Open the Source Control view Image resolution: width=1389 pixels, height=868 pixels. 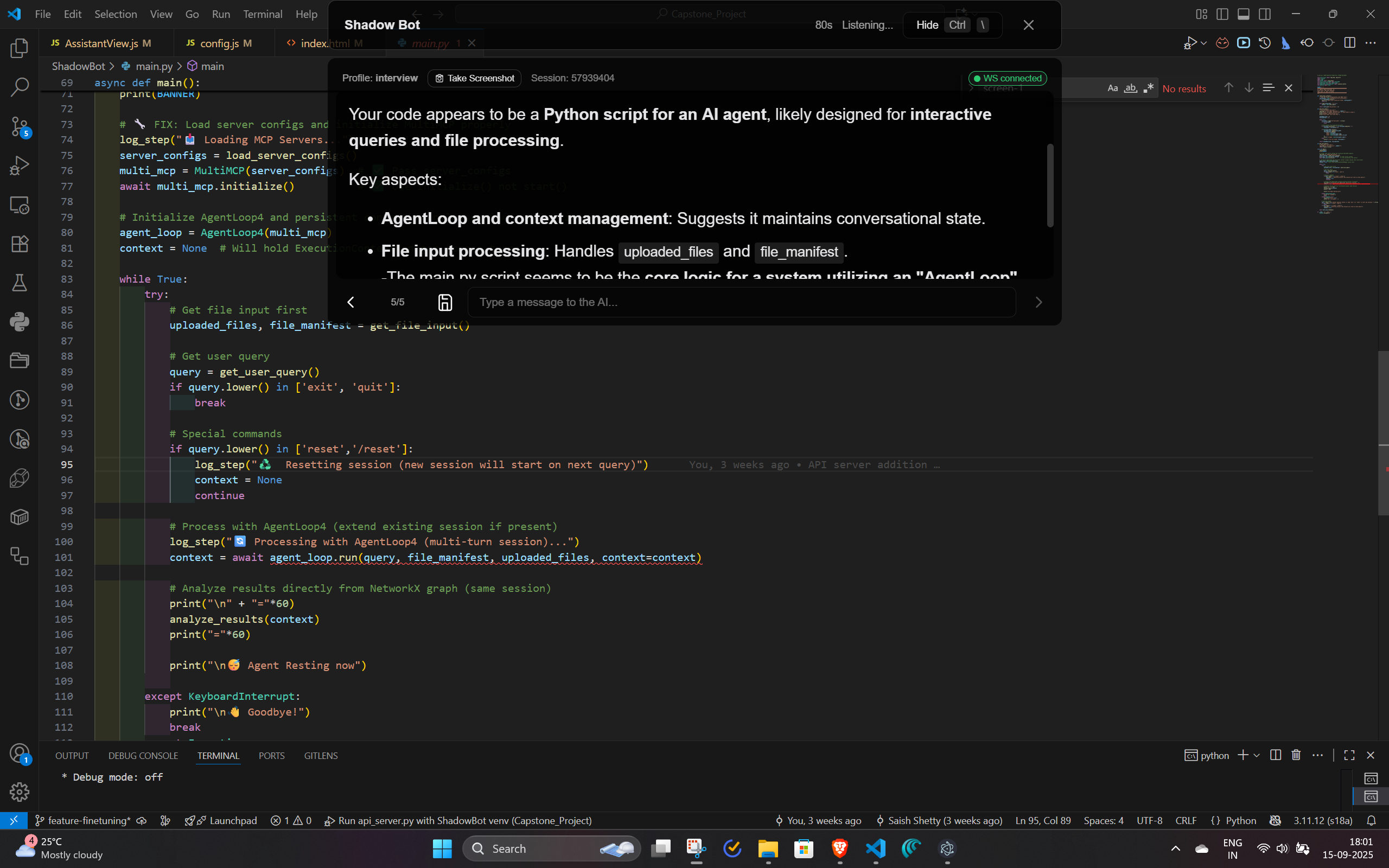(20, 126)
